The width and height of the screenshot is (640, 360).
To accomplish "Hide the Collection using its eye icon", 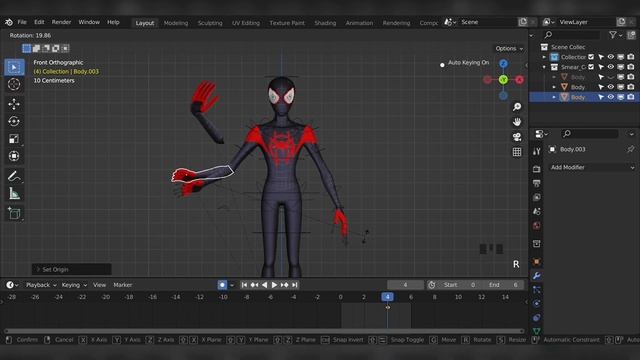I will [611, 57].
